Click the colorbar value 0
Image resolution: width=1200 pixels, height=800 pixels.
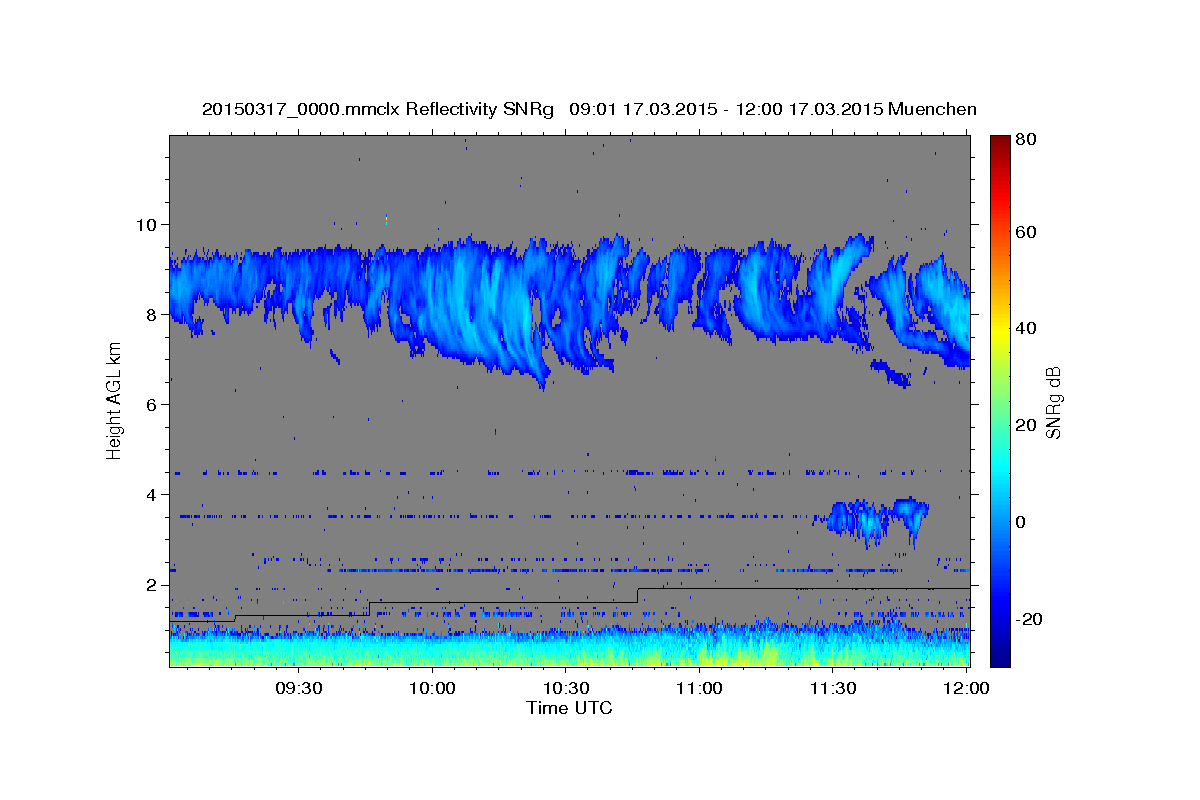pyautogui.click(x=1020, y=523)
